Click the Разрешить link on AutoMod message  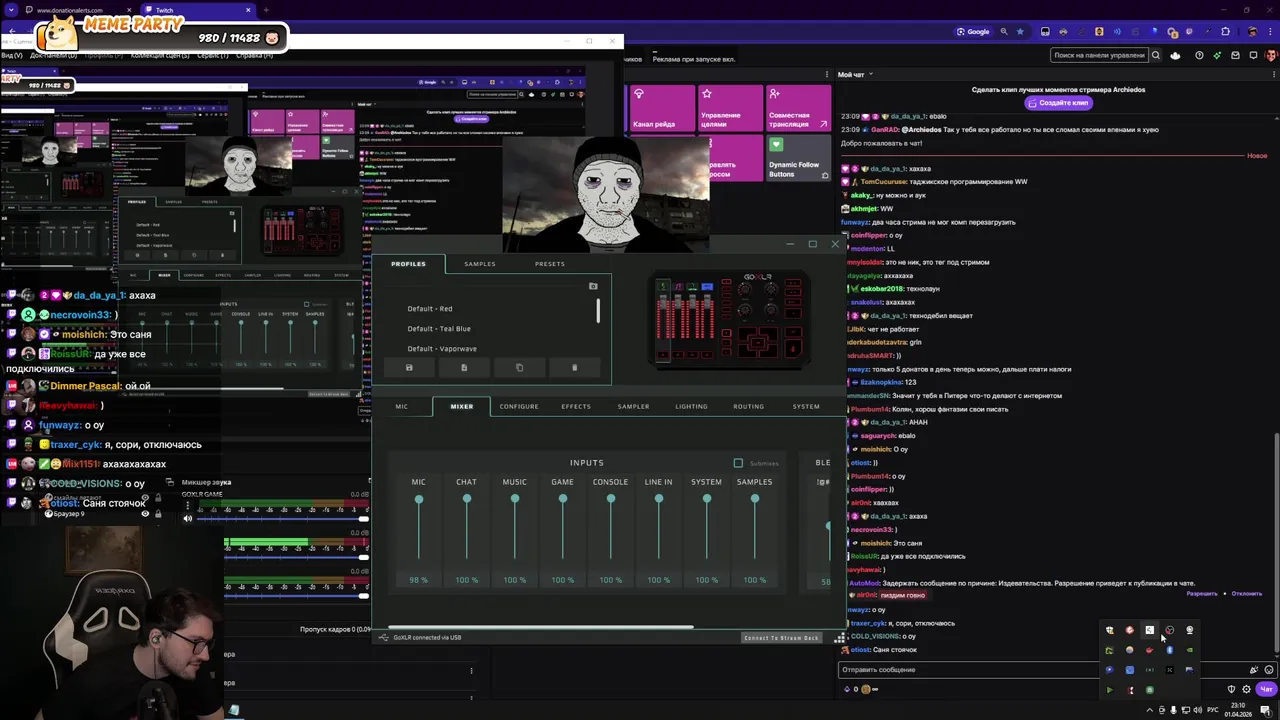[1202, 594]
